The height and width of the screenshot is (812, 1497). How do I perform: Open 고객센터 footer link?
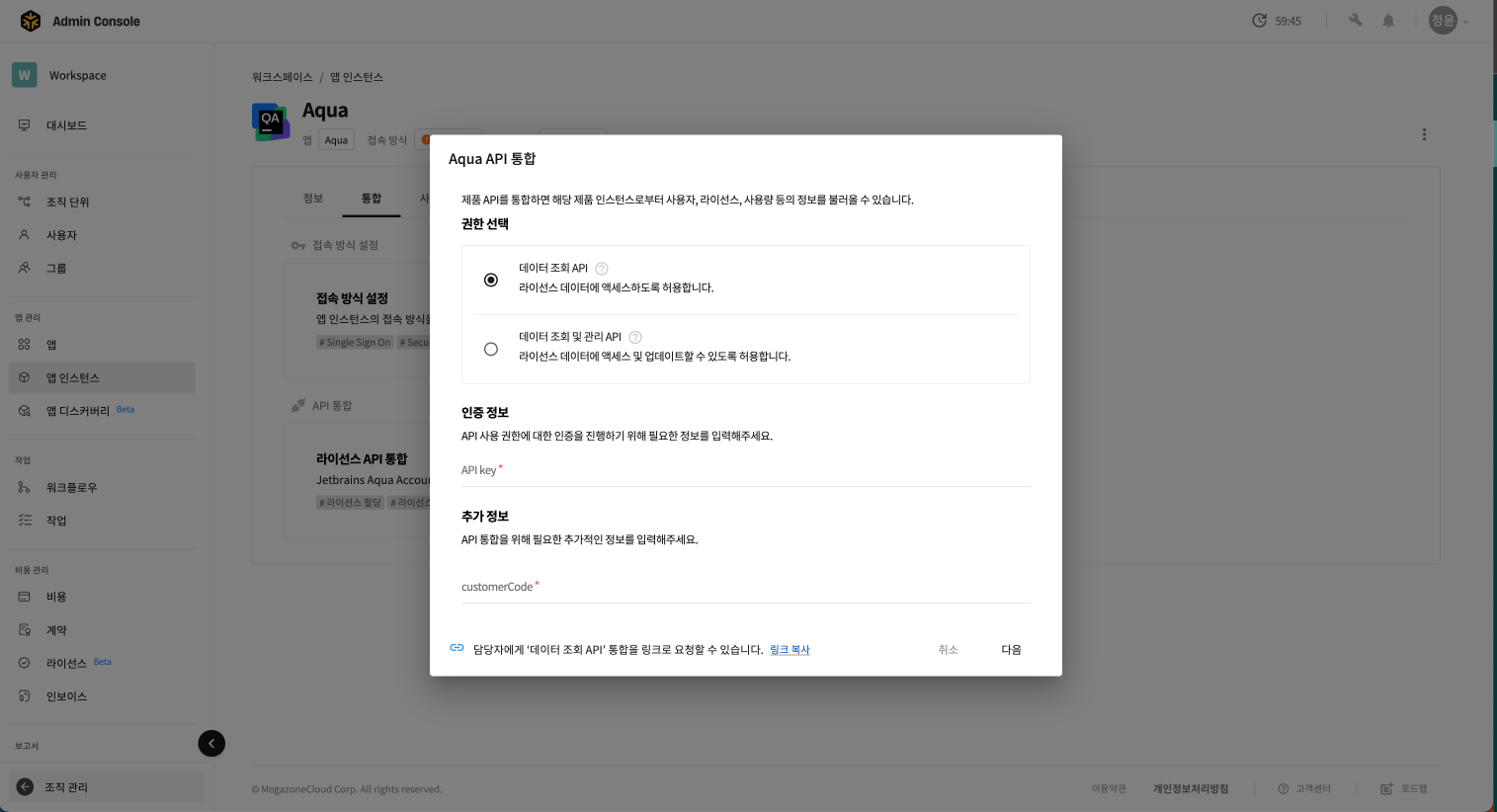coord(1304,788)
